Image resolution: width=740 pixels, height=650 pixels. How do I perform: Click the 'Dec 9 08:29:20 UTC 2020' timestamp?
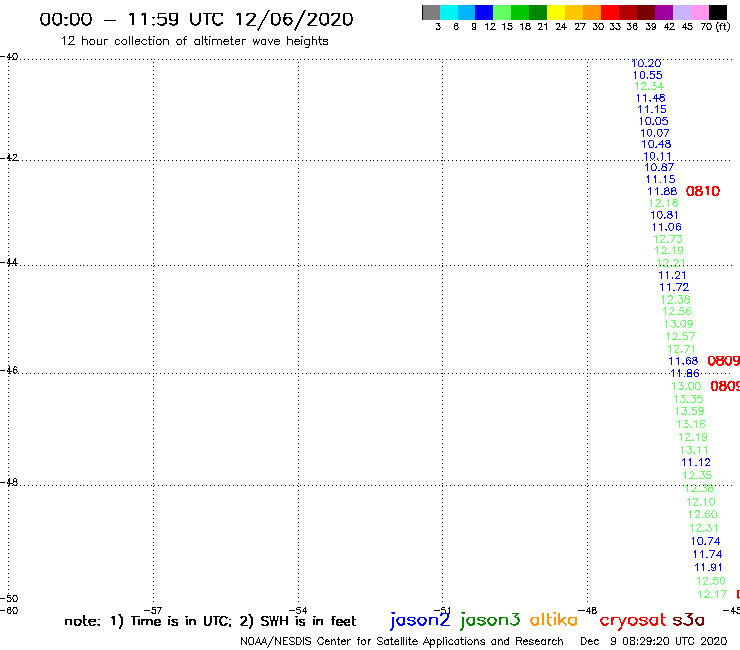(654, 642)
